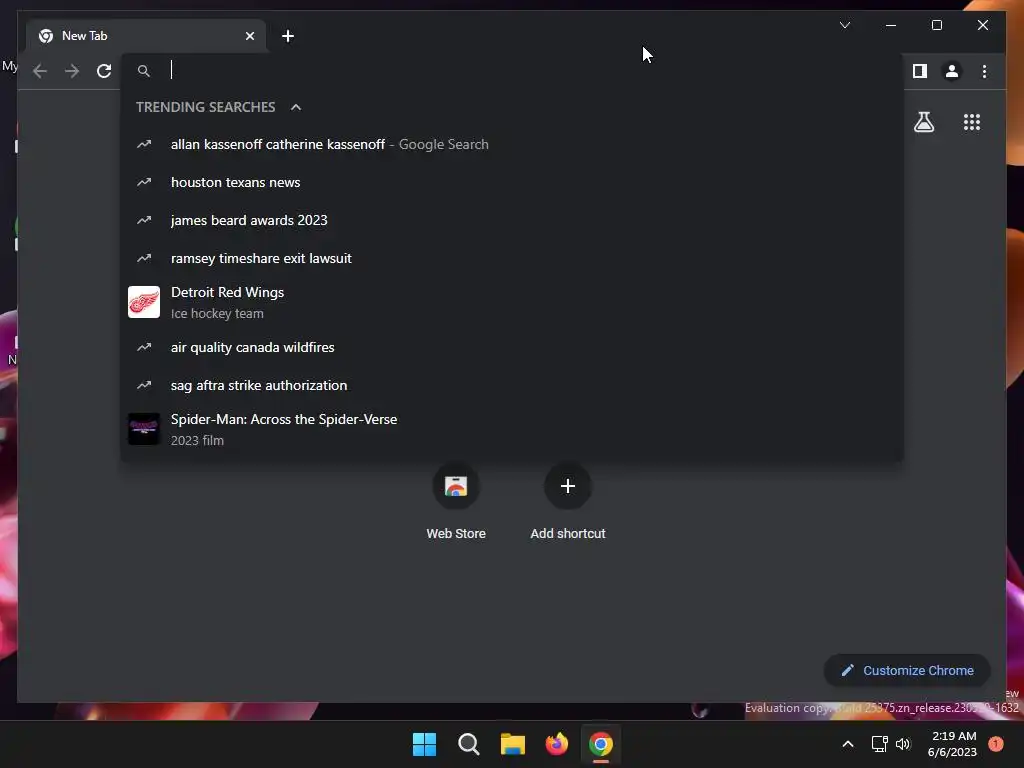Click the omnibox magnifier search icon

[x=144, y=71]
